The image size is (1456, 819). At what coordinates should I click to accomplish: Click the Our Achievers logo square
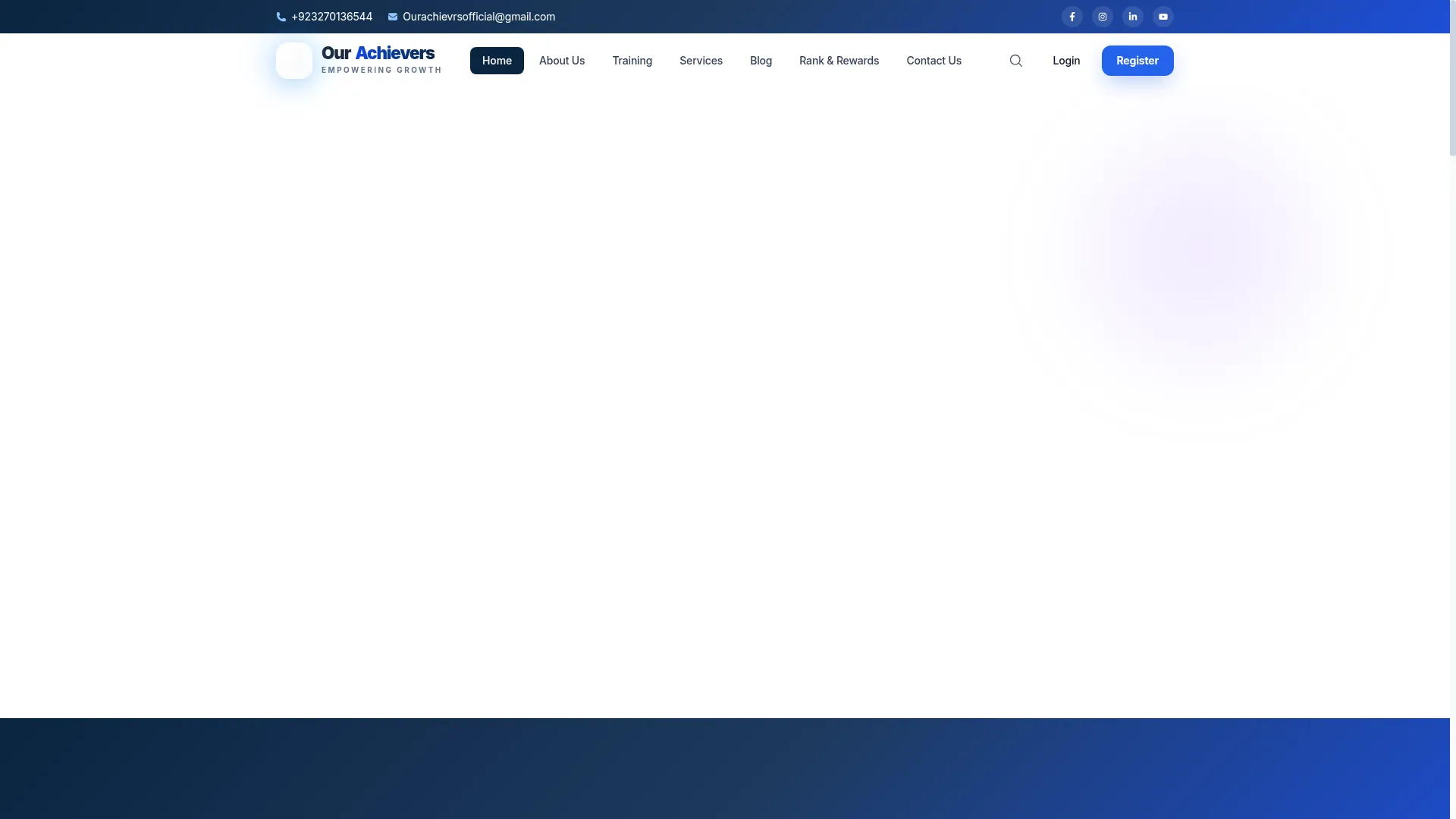(294, 61)
